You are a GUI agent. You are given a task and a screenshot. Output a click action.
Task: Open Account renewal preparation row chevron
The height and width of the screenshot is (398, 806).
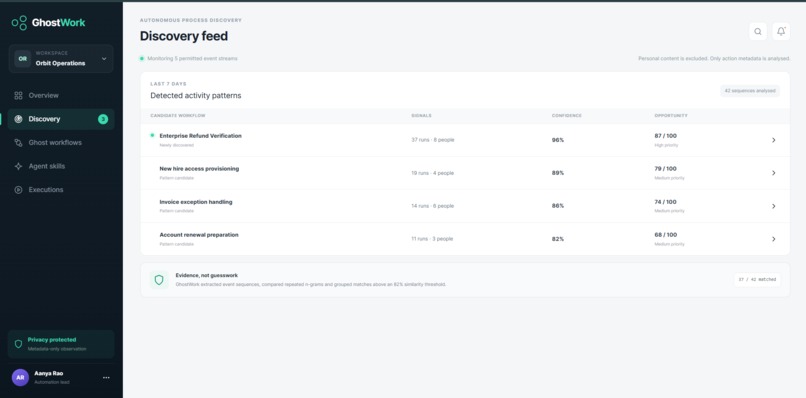pos(774,239)
